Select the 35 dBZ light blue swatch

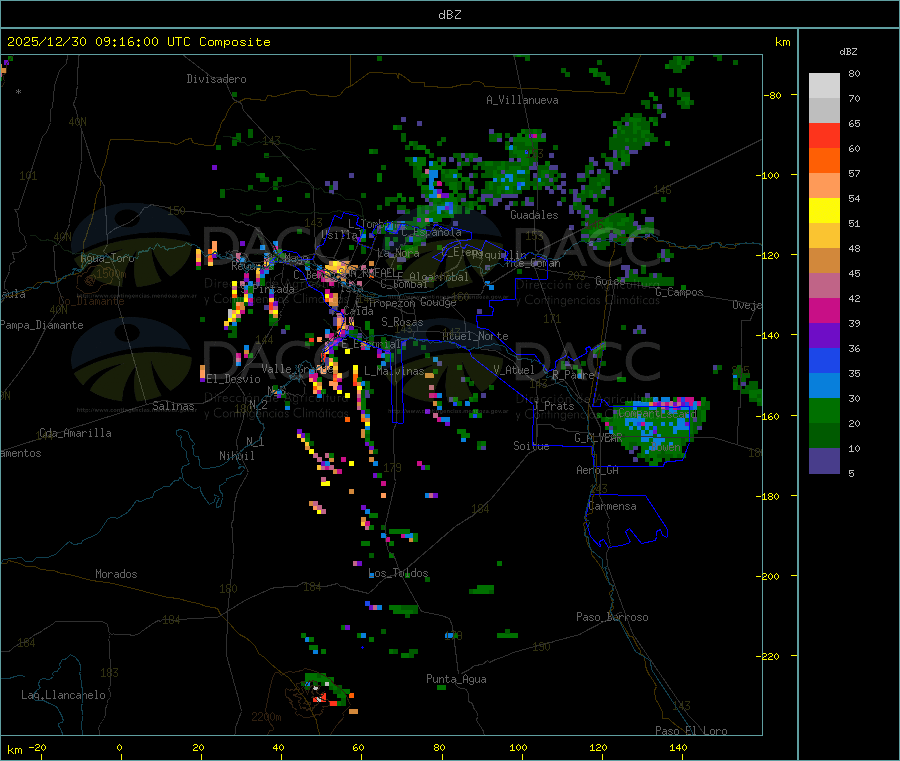point(824,386)
